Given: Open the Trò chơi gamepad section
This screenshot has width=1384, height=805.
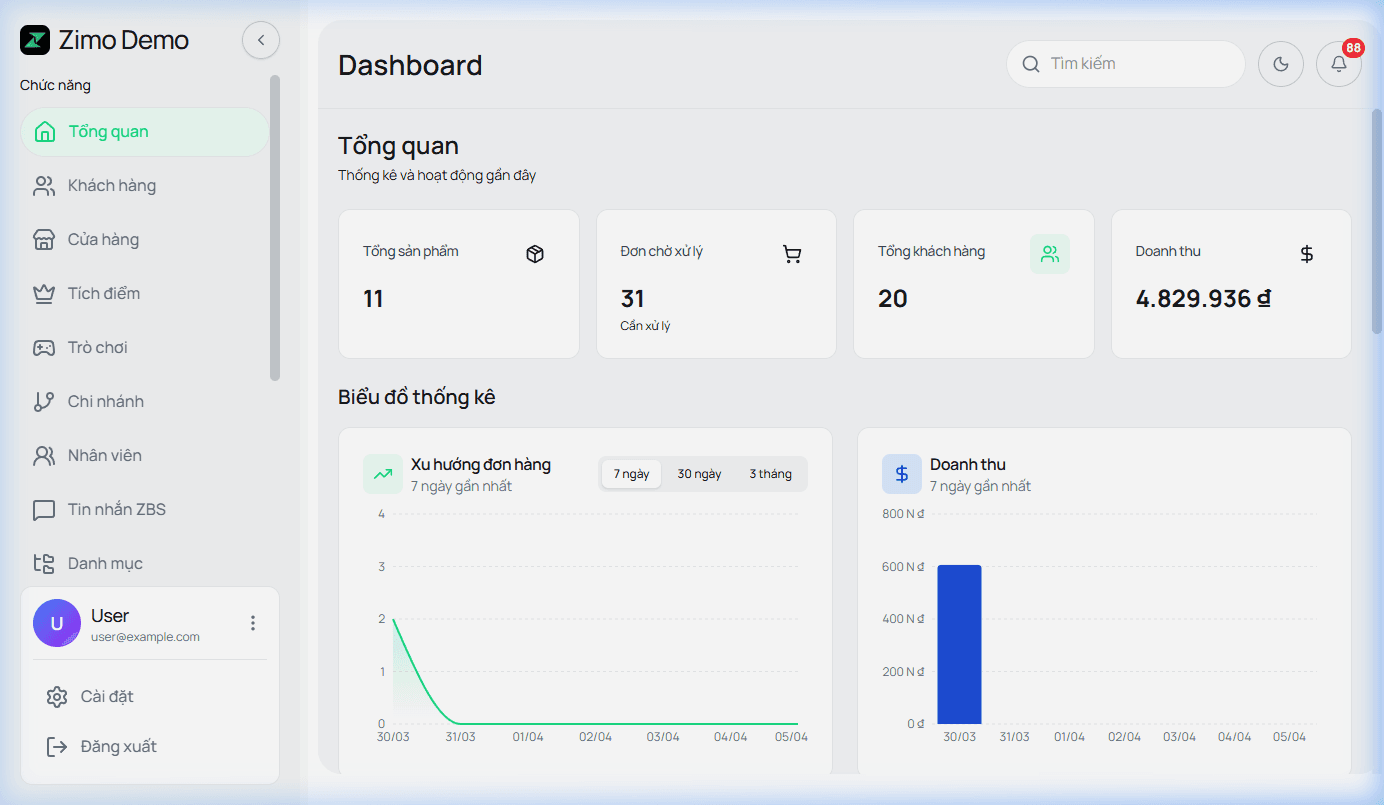Looking at the screenshot, I should coord(43,347).
